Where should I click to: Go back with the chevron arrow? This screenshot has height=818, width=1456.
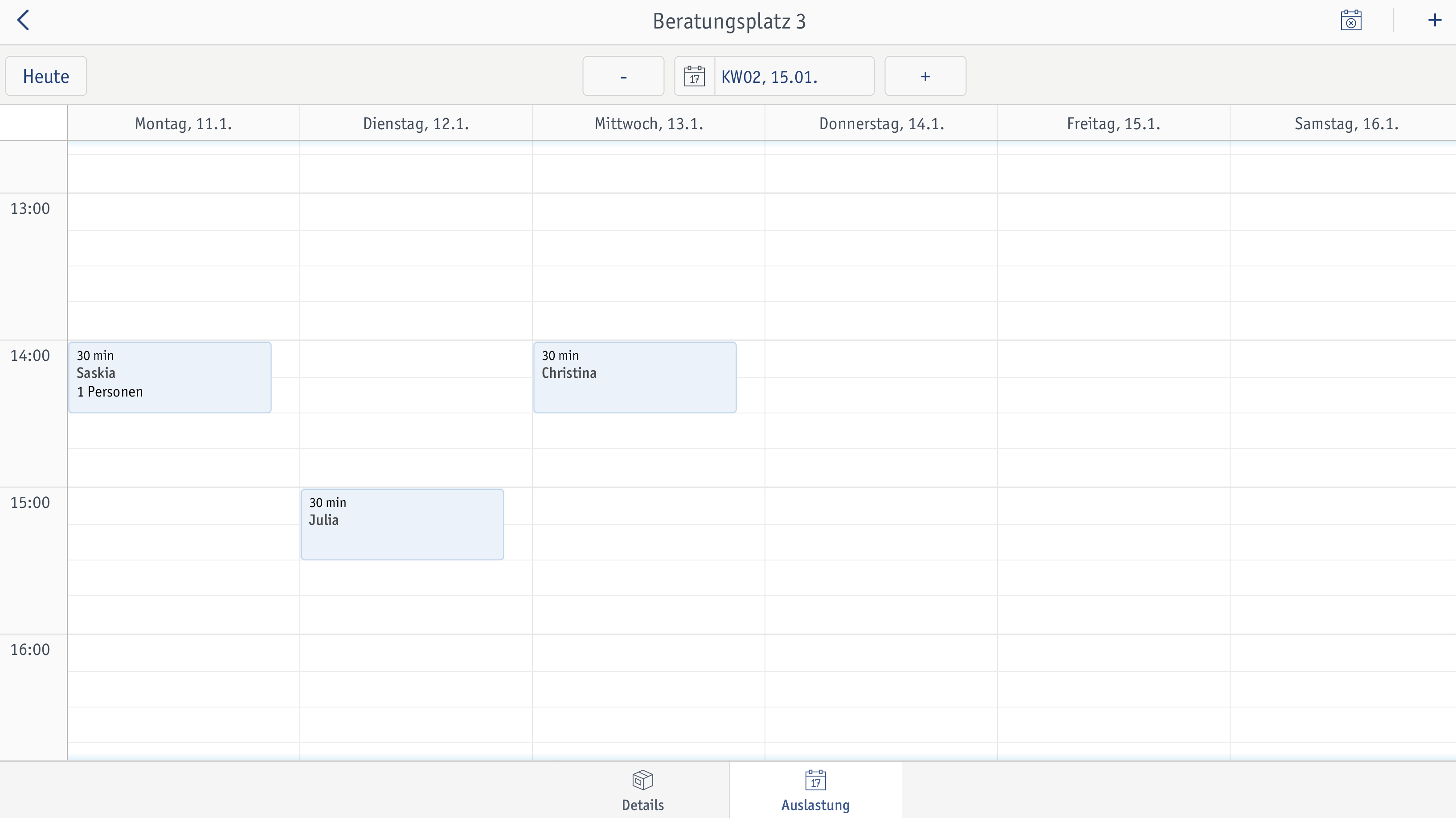point(23,20)
